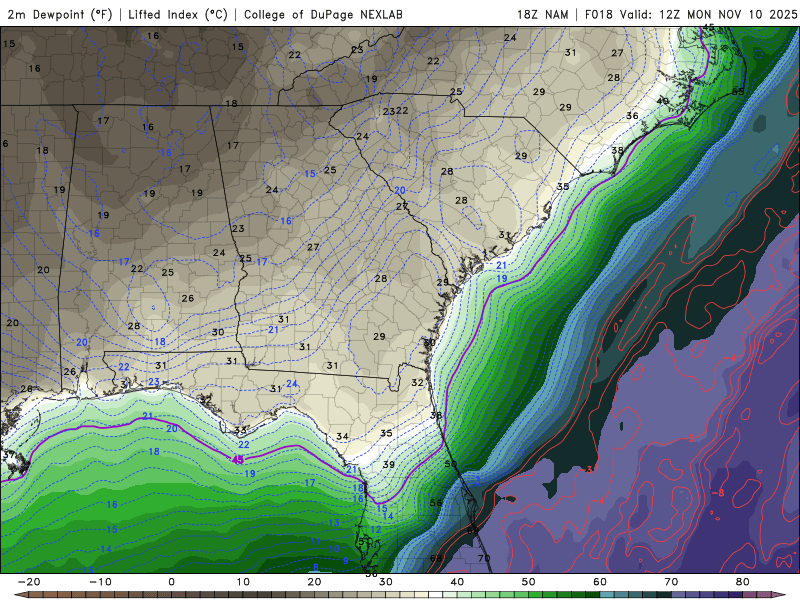
Task: Click the 80 label under the color scale
Action: click(x=743, y=582)
